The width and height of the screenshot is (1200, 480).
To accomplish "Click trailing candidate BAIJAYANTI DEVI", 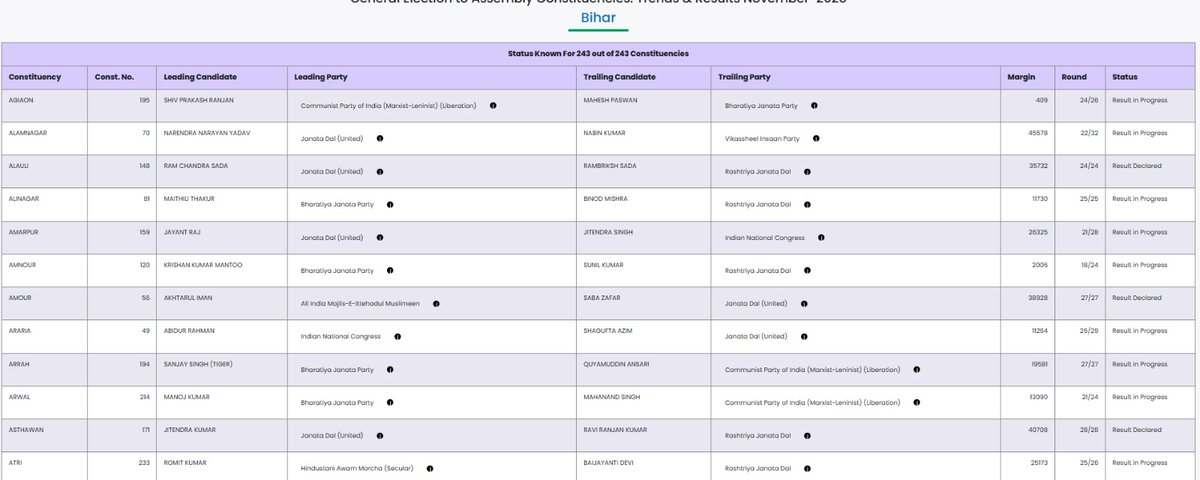I will pos(608,463).
